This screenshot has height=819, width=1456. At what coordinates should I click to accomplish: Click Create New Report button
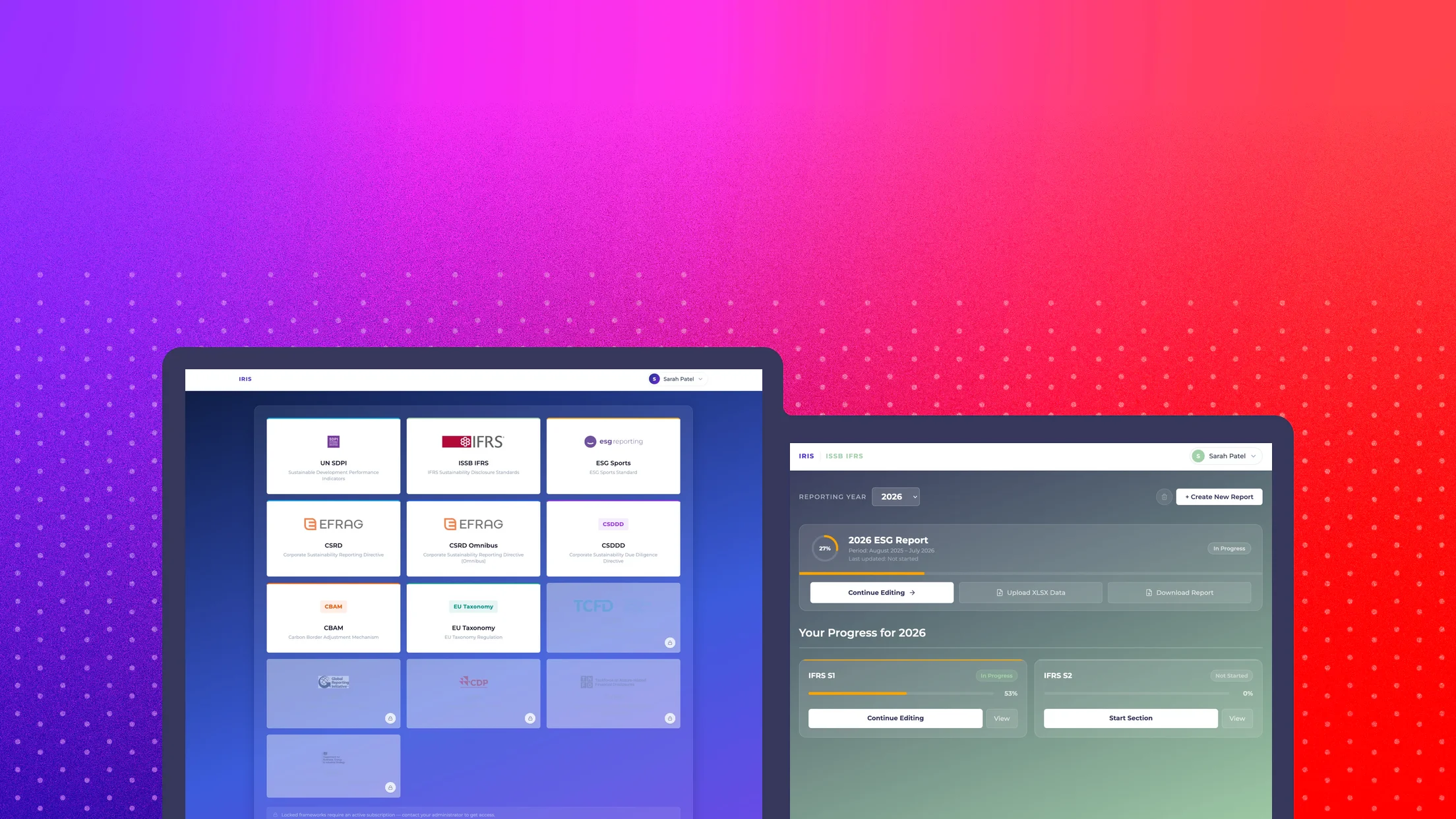(x=1219, y=497)
